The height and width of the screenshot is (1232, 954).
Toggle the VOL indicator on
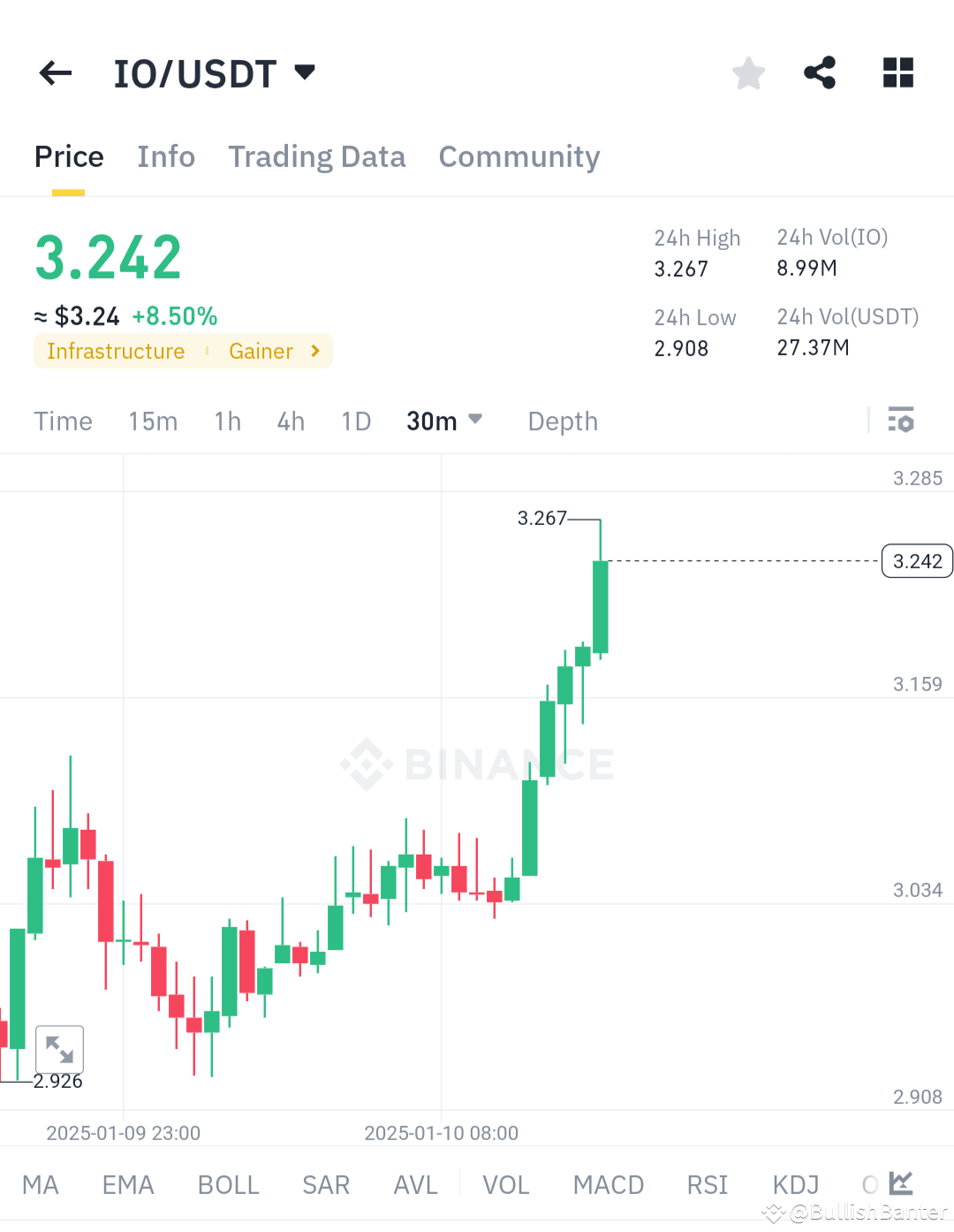(505, 1184)
